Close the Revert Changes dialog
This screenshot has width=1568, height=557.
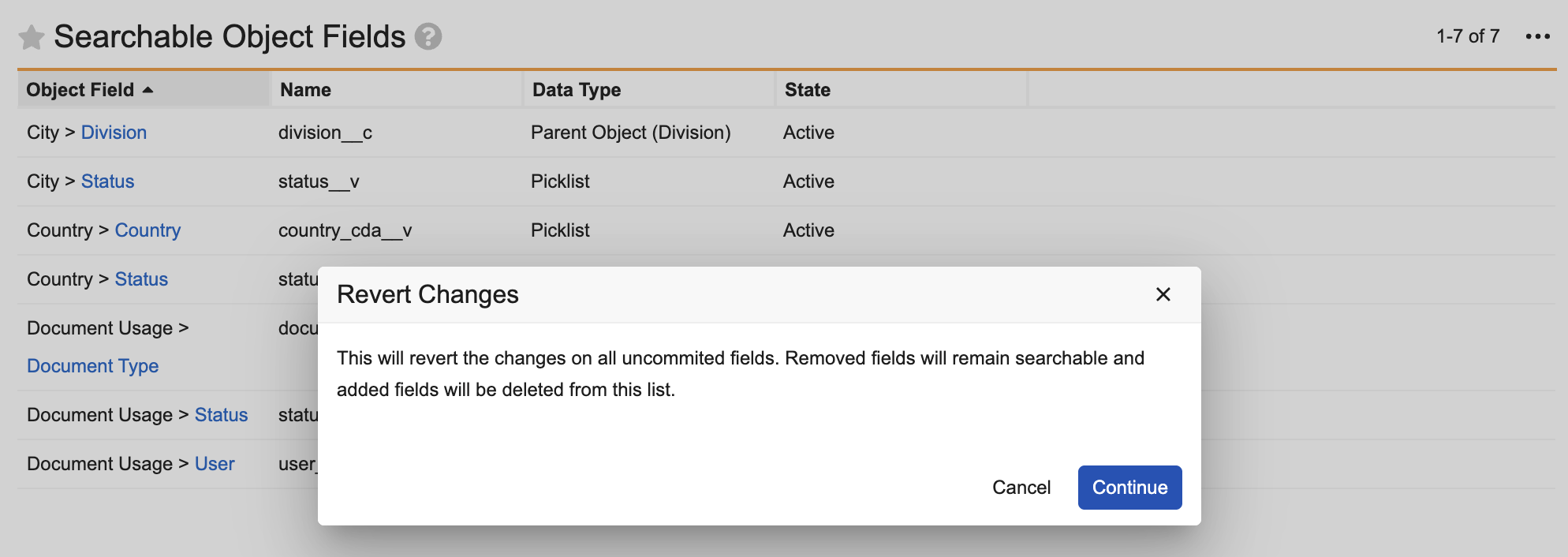1163,294
